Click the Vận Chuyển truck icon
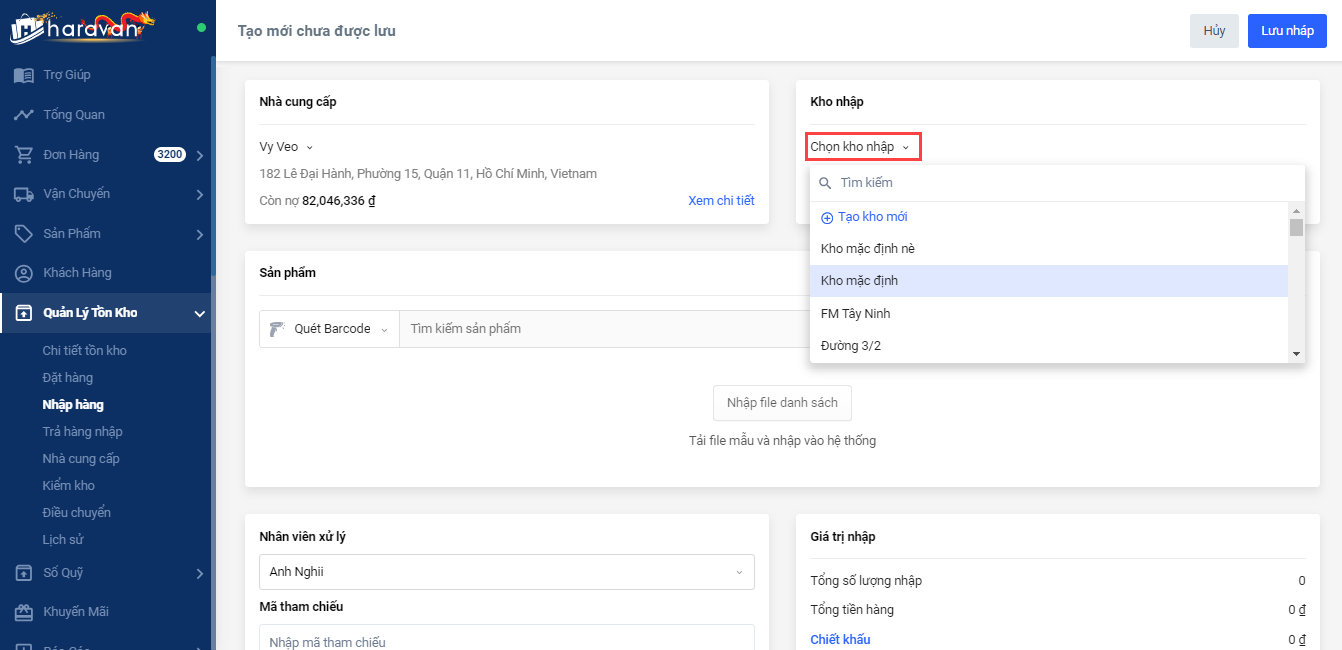This screenshot has width=1342, height=650. (x=24, y=194)
